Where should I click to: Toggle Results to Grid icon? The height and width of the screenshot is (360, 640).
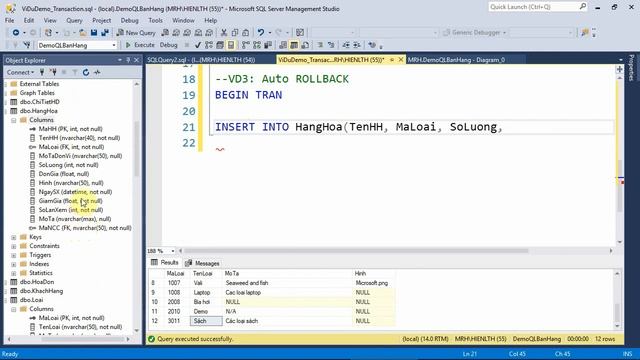pyautogui.click(x=294, y=45)
